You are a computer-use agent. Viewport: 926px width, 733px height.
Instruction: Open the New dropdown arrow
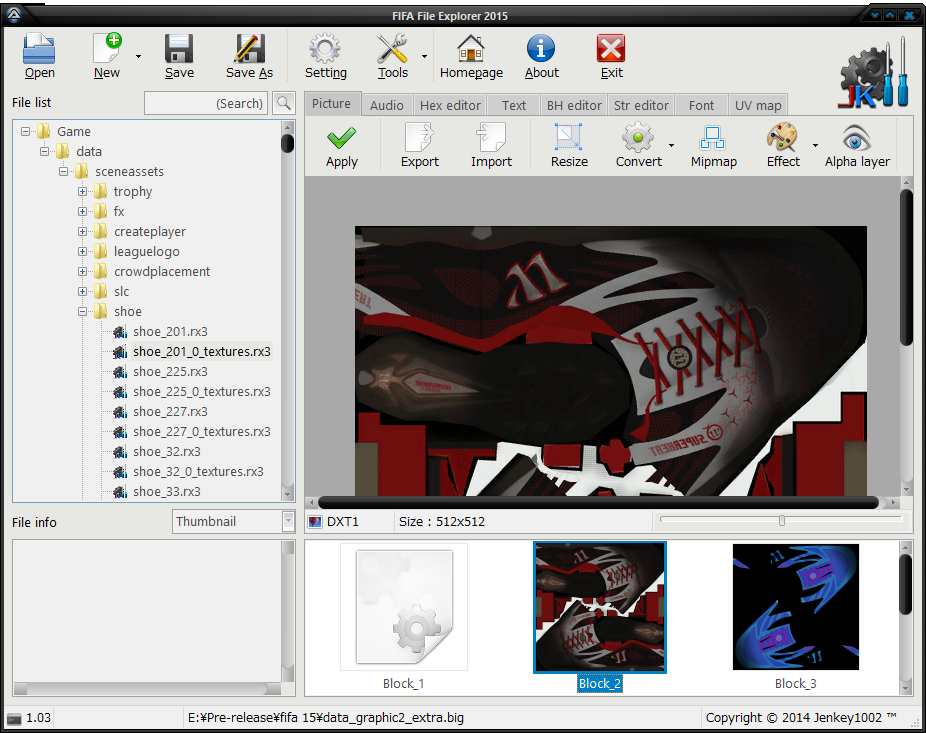tap(138, 57)
